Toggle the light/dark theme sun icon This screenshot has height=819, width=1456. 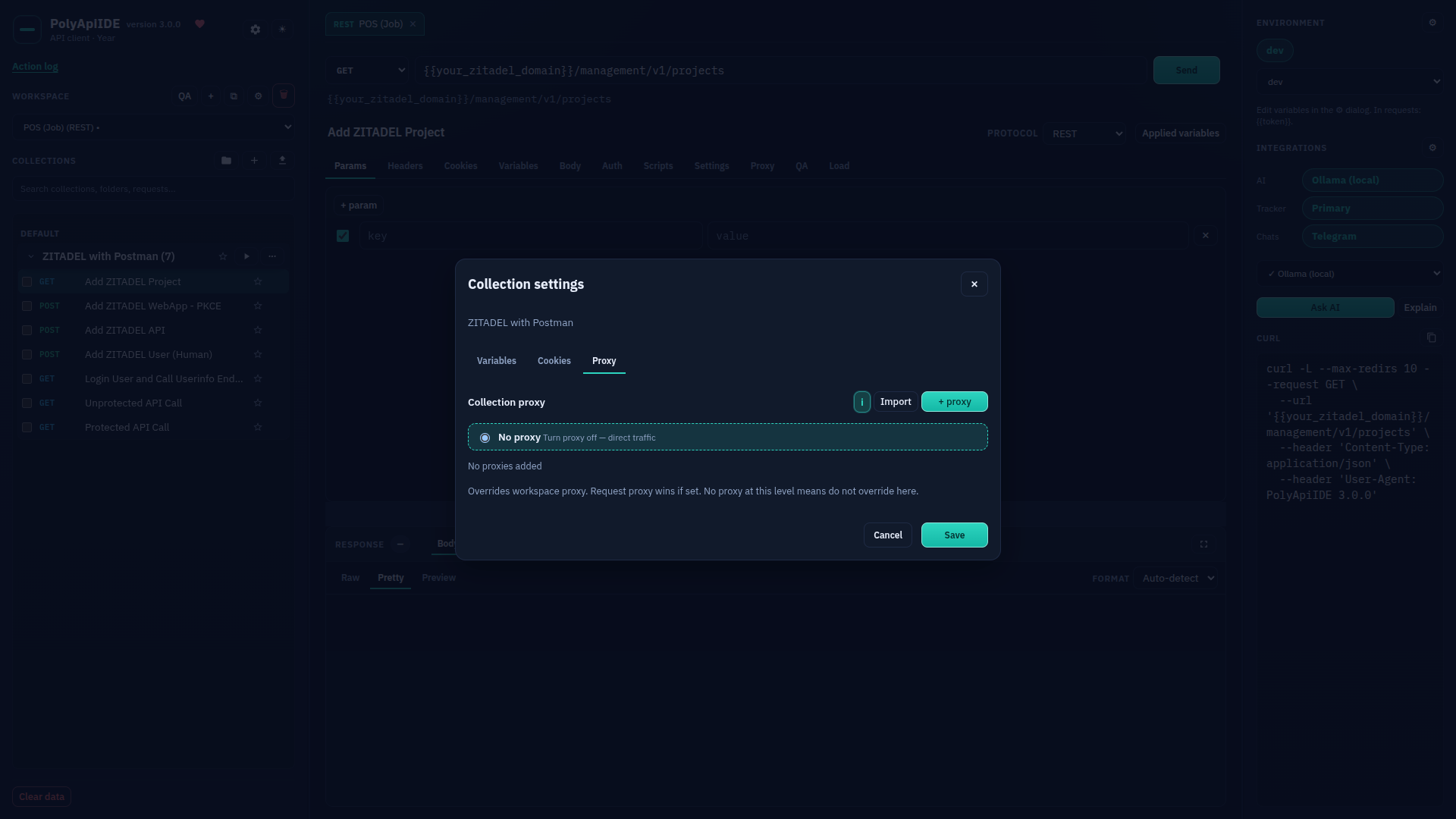(x=282, y=30)
